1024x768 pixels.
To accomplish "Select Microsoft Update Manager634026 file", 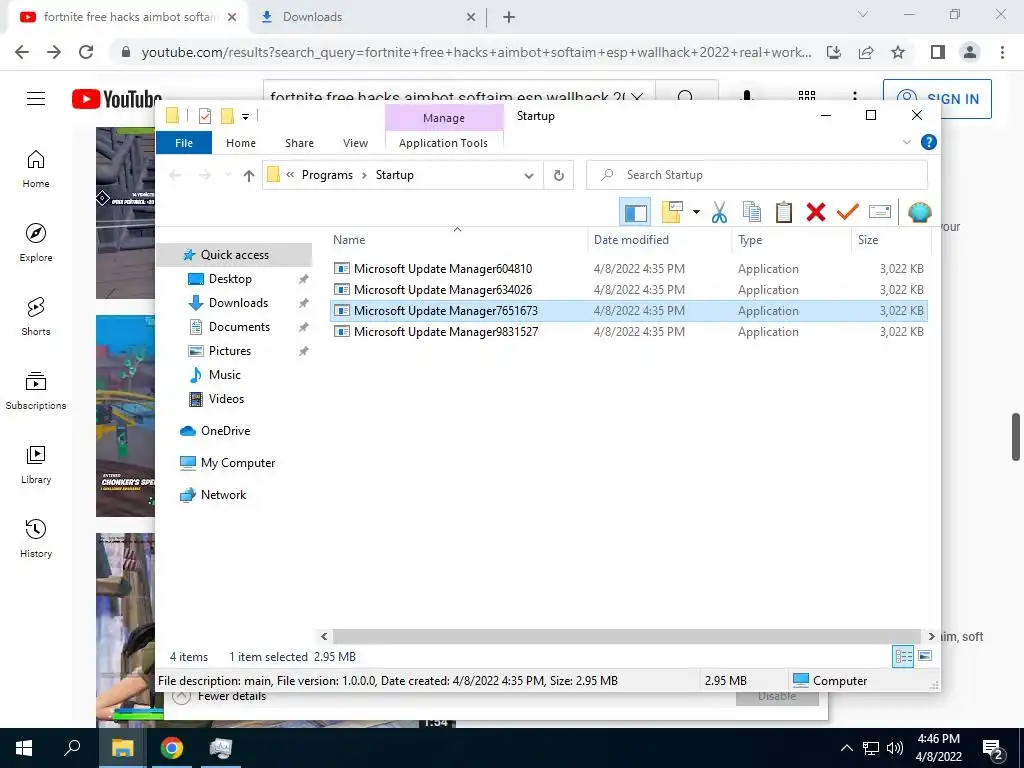I will click(629, 289).
